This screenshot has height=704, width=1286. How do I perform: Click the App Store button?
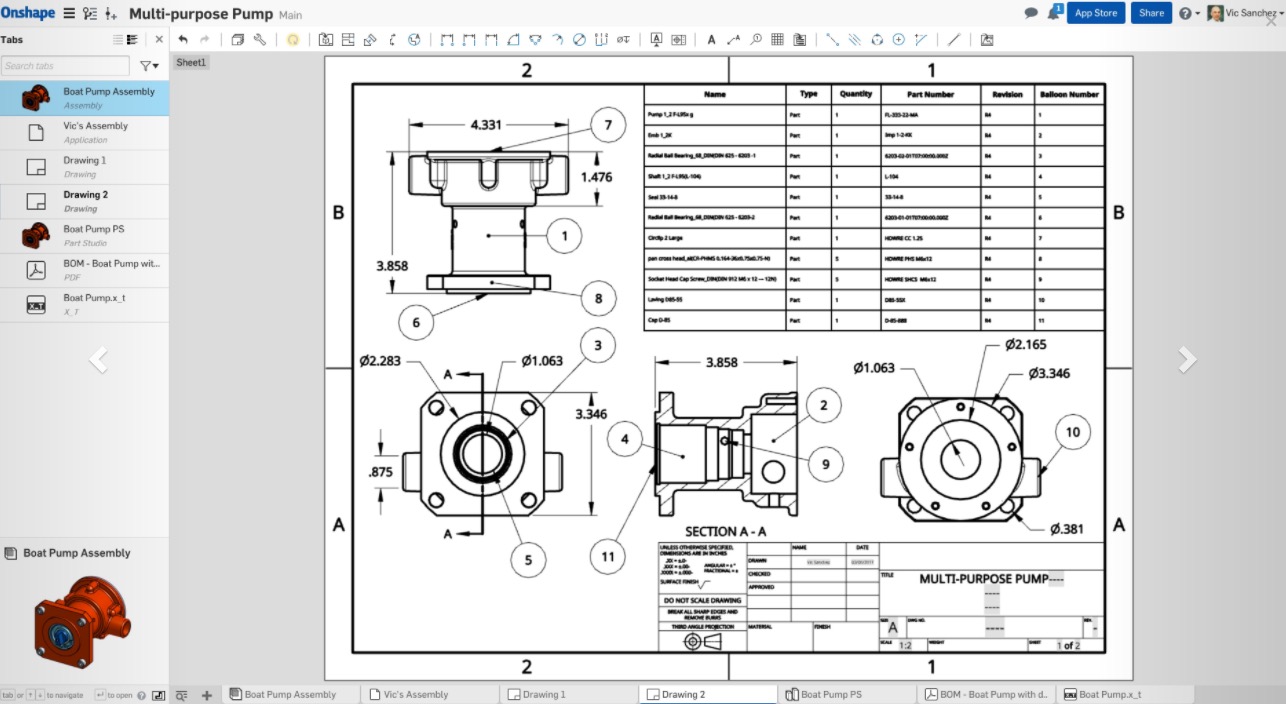point(1096,13)
